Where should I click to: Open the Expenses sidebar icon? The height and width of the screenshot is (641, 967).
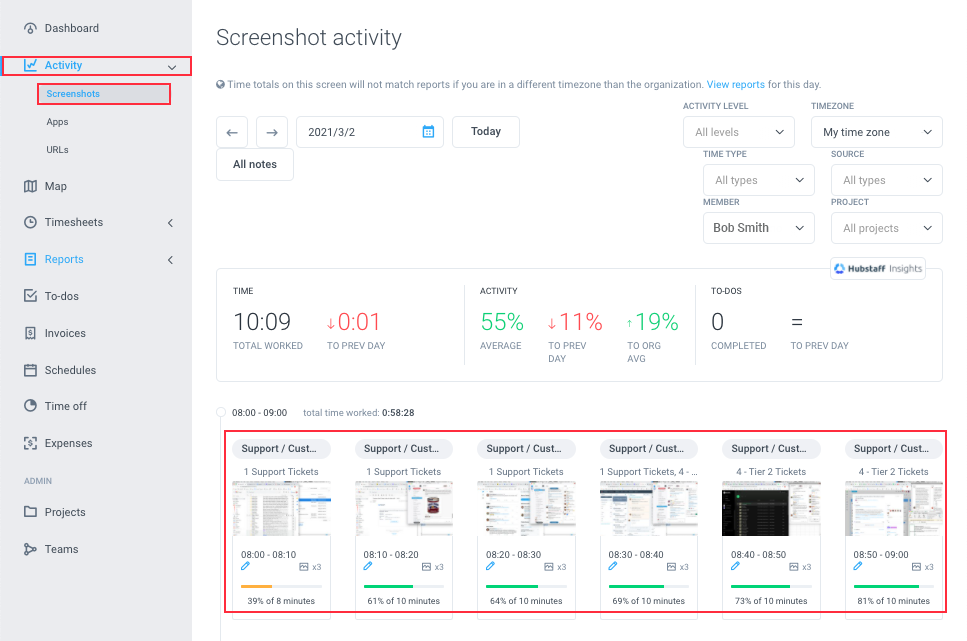tap(30, 443)
